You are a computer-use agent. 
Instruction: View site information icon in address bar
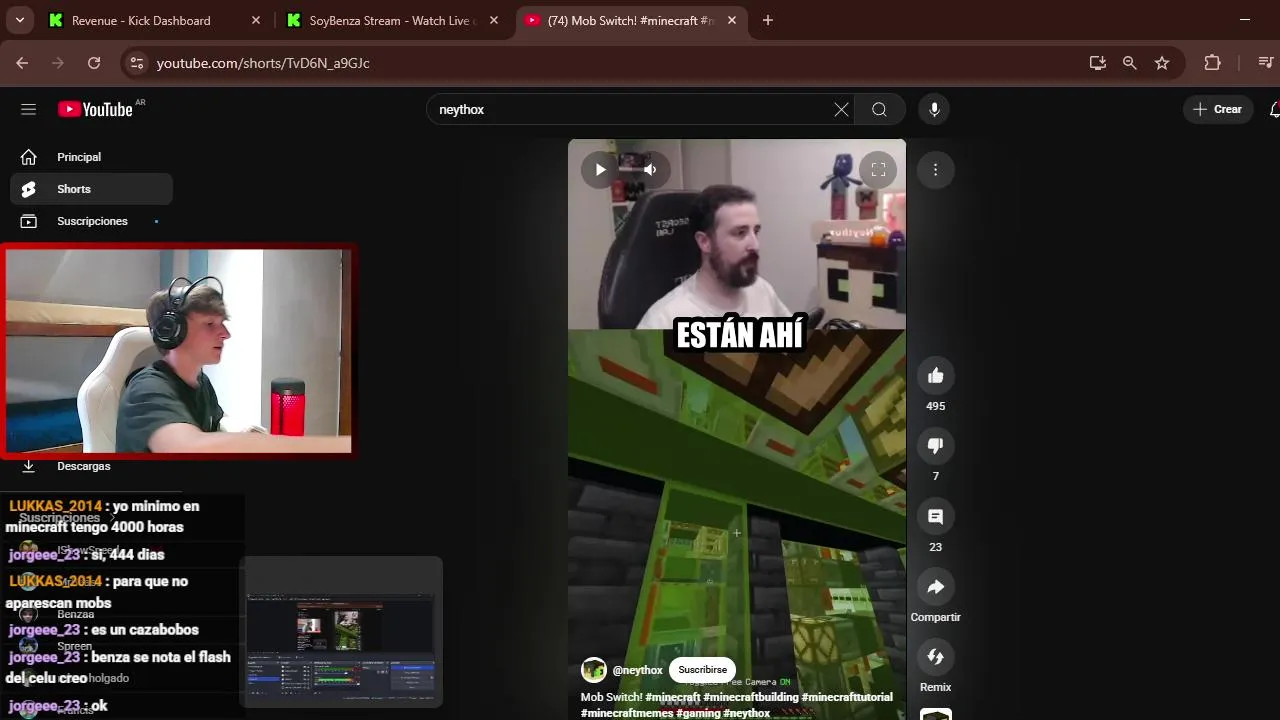point(137,63)
